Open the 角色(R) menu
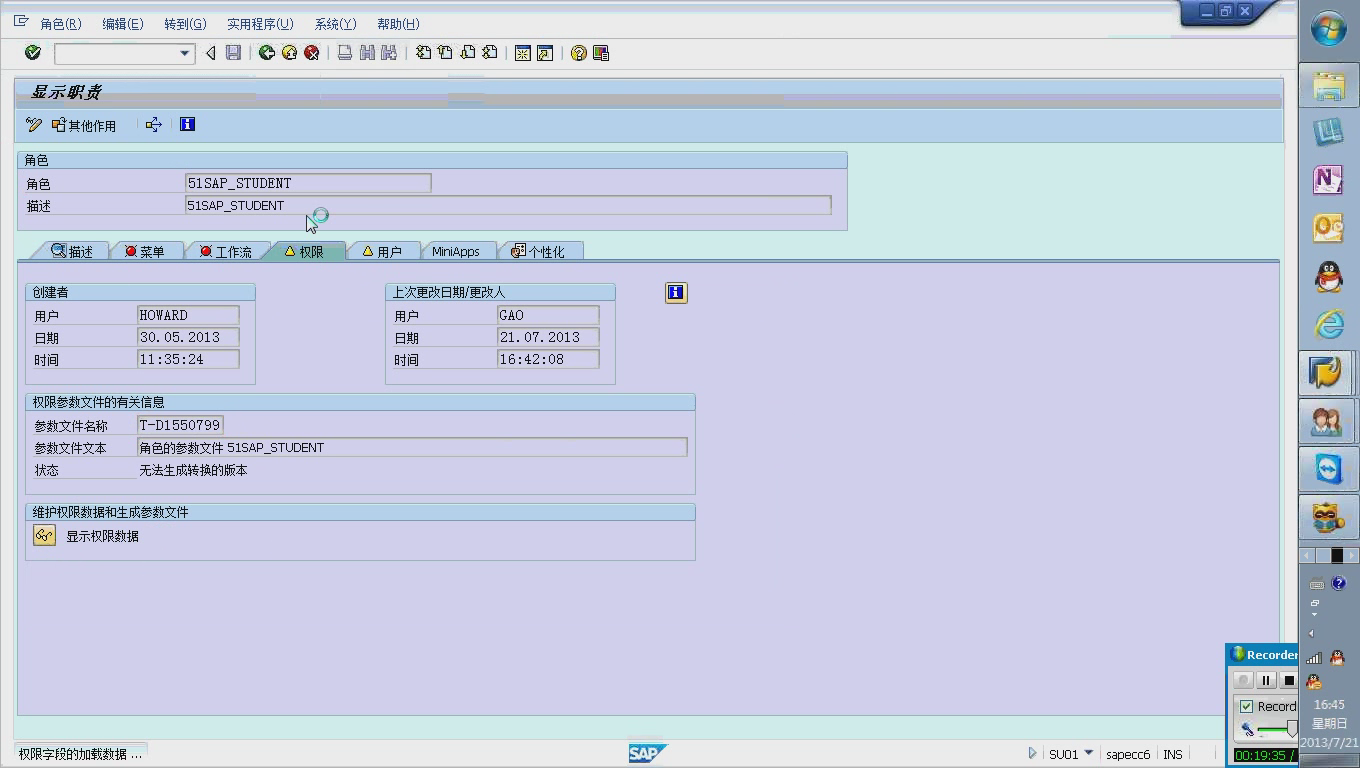 [61, 24]
